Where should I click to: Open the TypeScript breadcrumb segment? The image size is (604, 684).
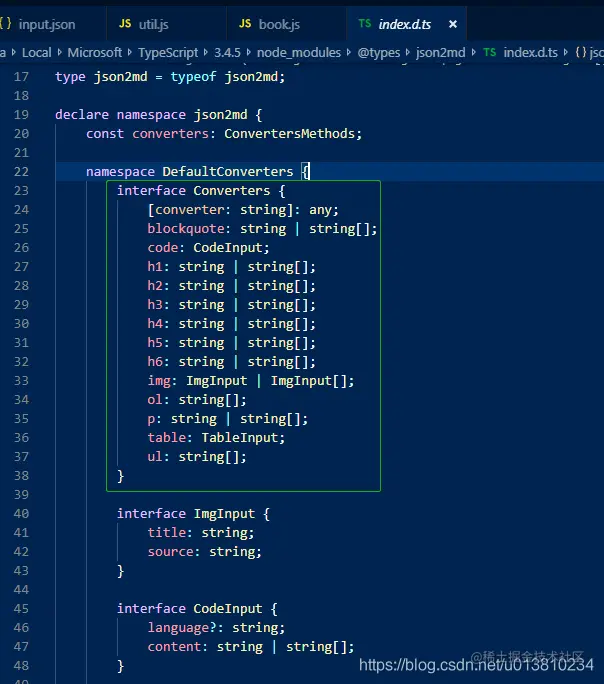point(168,53)
